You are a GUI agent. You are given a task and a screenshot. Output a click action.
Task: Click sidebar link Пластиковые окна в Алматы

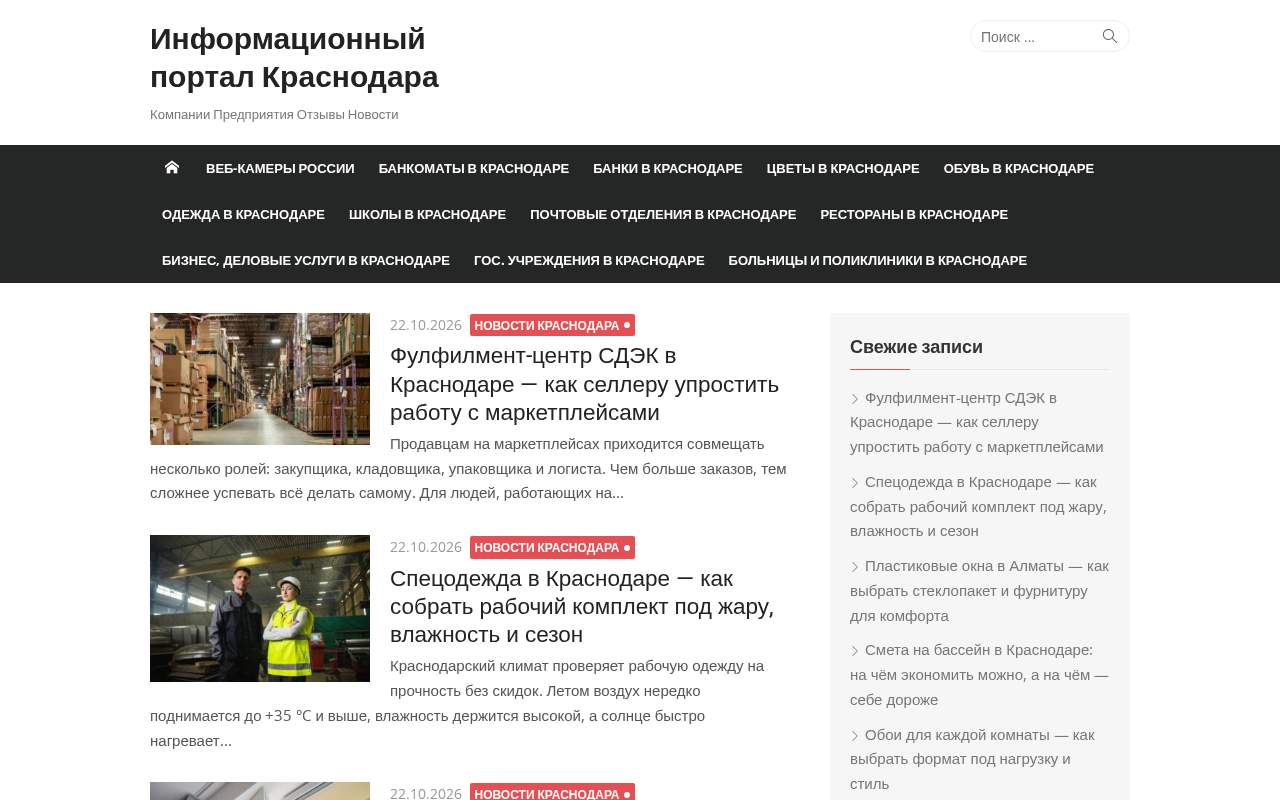coord(979,590)
